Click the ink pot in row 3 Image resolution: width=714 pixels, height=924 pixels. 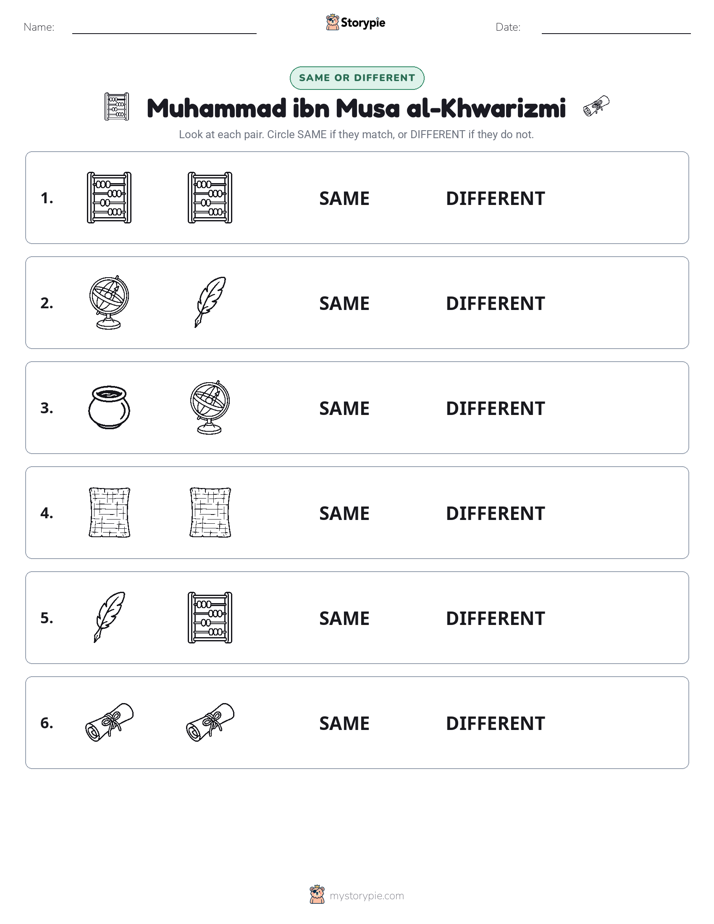pyautogui.click(x=109, y=407)
